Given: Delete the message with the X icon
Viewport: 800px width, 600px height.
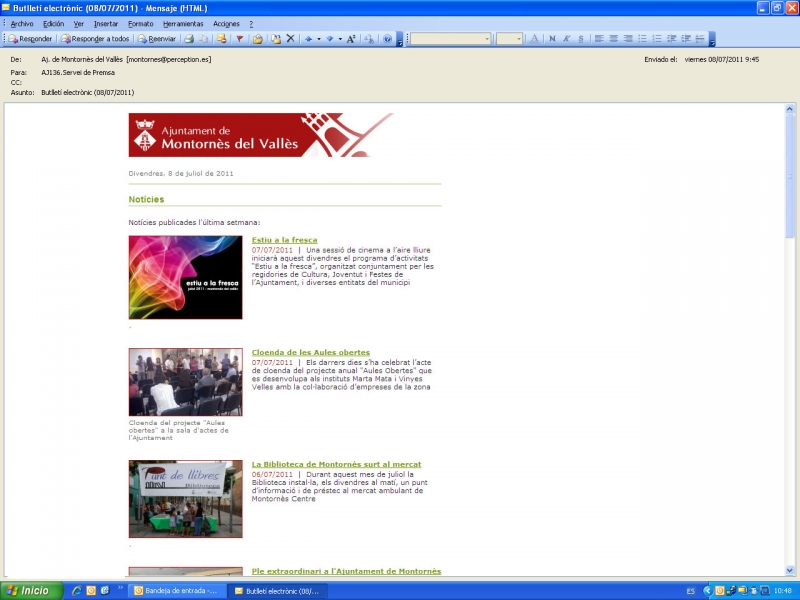Looking at the screenshot, I should click(x=290, y=39).
